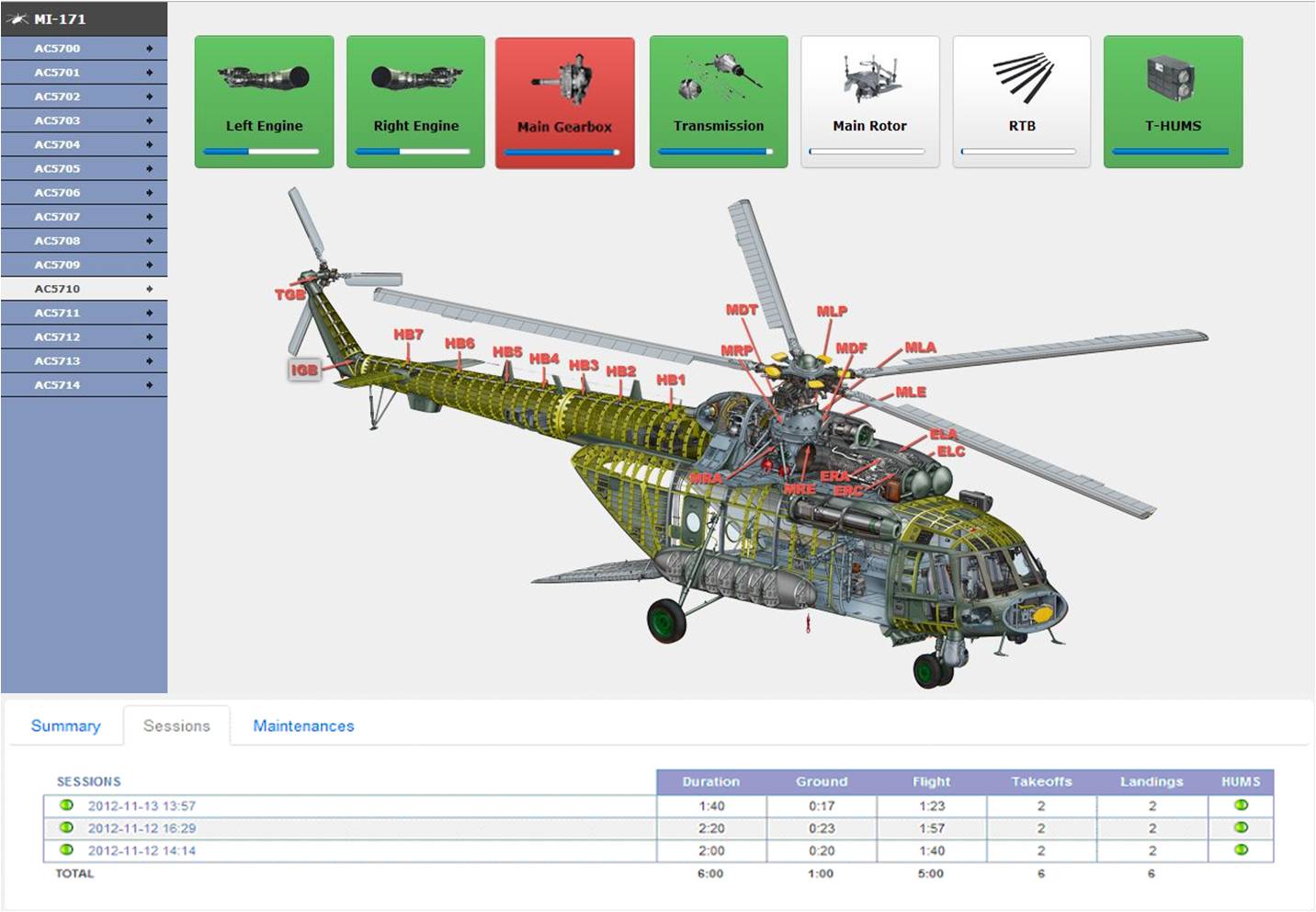Click the Takeoffs column header
The width and height of the screenshot is (1316, 912).
pos(1042,781)
